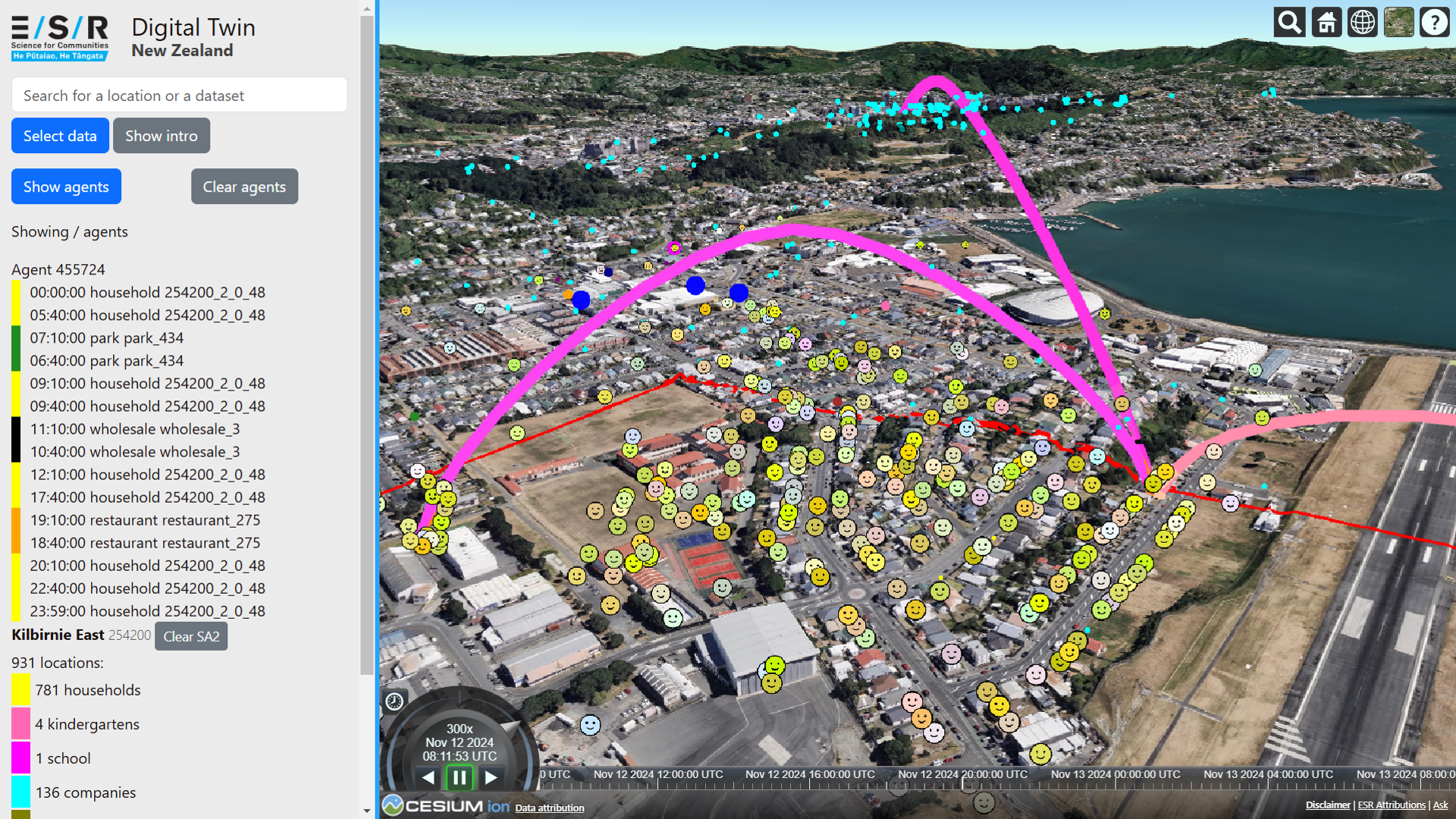Click the 300x speed shuttle ring pointer
This screenshot has height=819, width=1456.
pyautogui.click(x=511, y=730)
